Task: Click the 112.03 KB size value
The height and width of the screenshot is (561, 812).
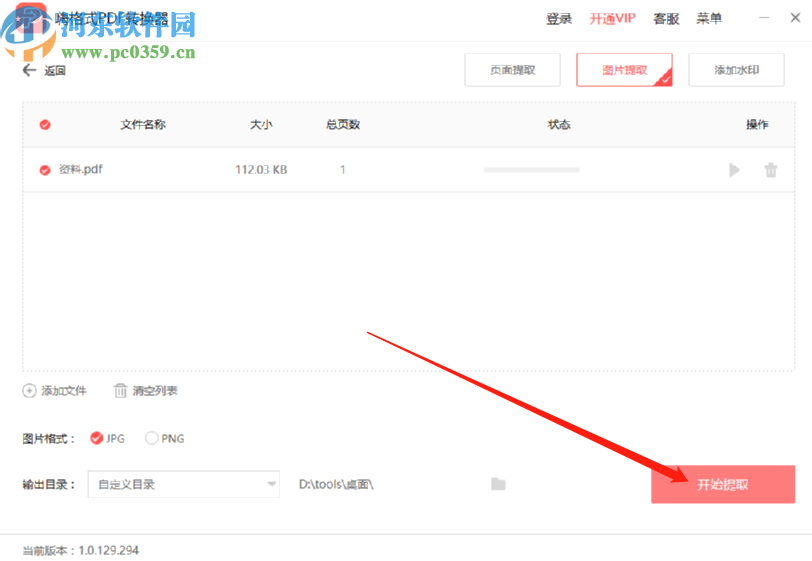Action: tap(261, 170)
